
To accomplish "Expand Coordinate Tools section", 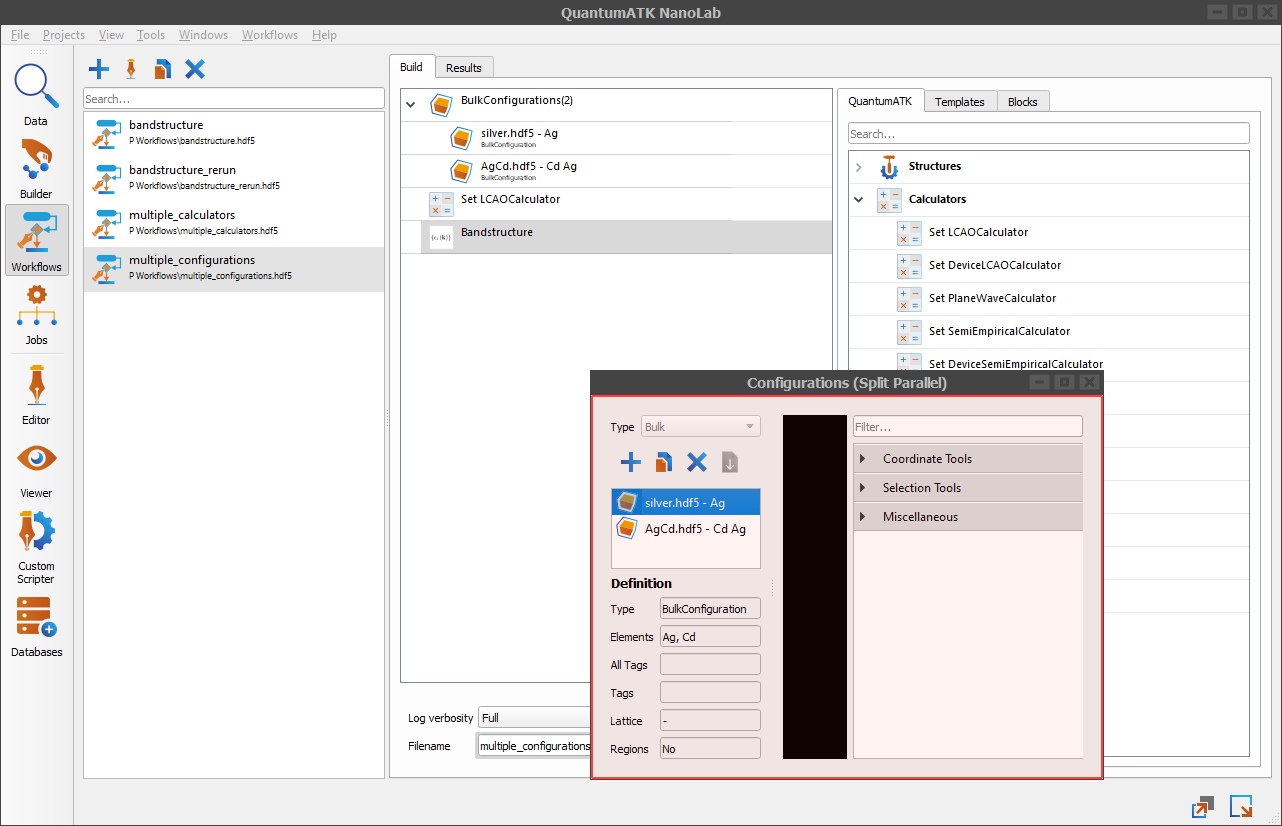I will point(863,459).
